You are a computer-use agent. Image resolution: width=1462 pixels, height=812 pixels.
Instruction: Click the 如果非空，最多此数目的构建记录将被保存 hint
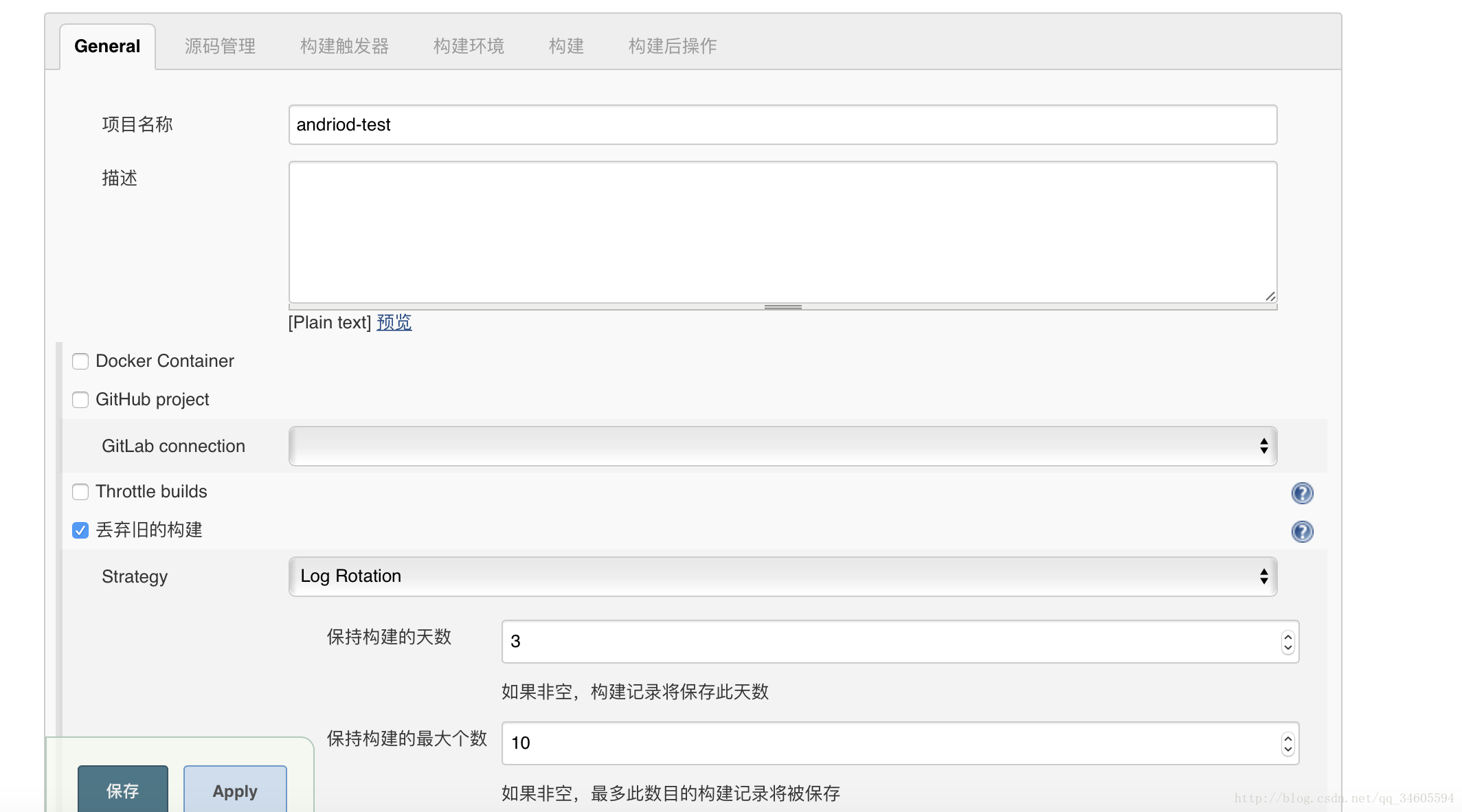(x=671, y=793)
